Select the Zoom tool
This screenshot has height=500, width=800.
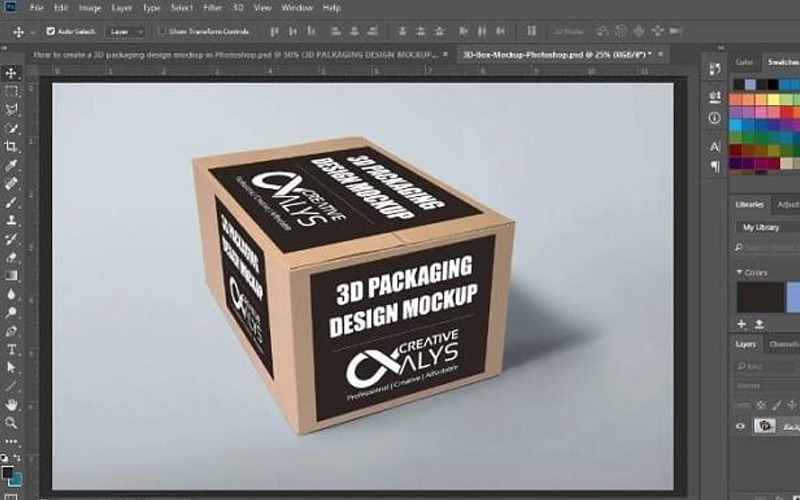(x=11, y=423)
